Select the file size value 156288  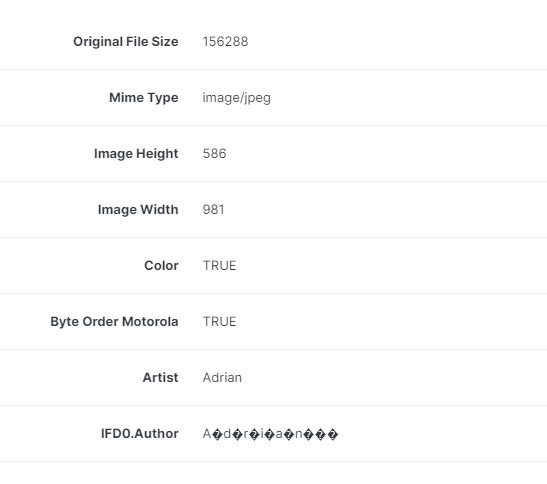[x=225, y=42]
